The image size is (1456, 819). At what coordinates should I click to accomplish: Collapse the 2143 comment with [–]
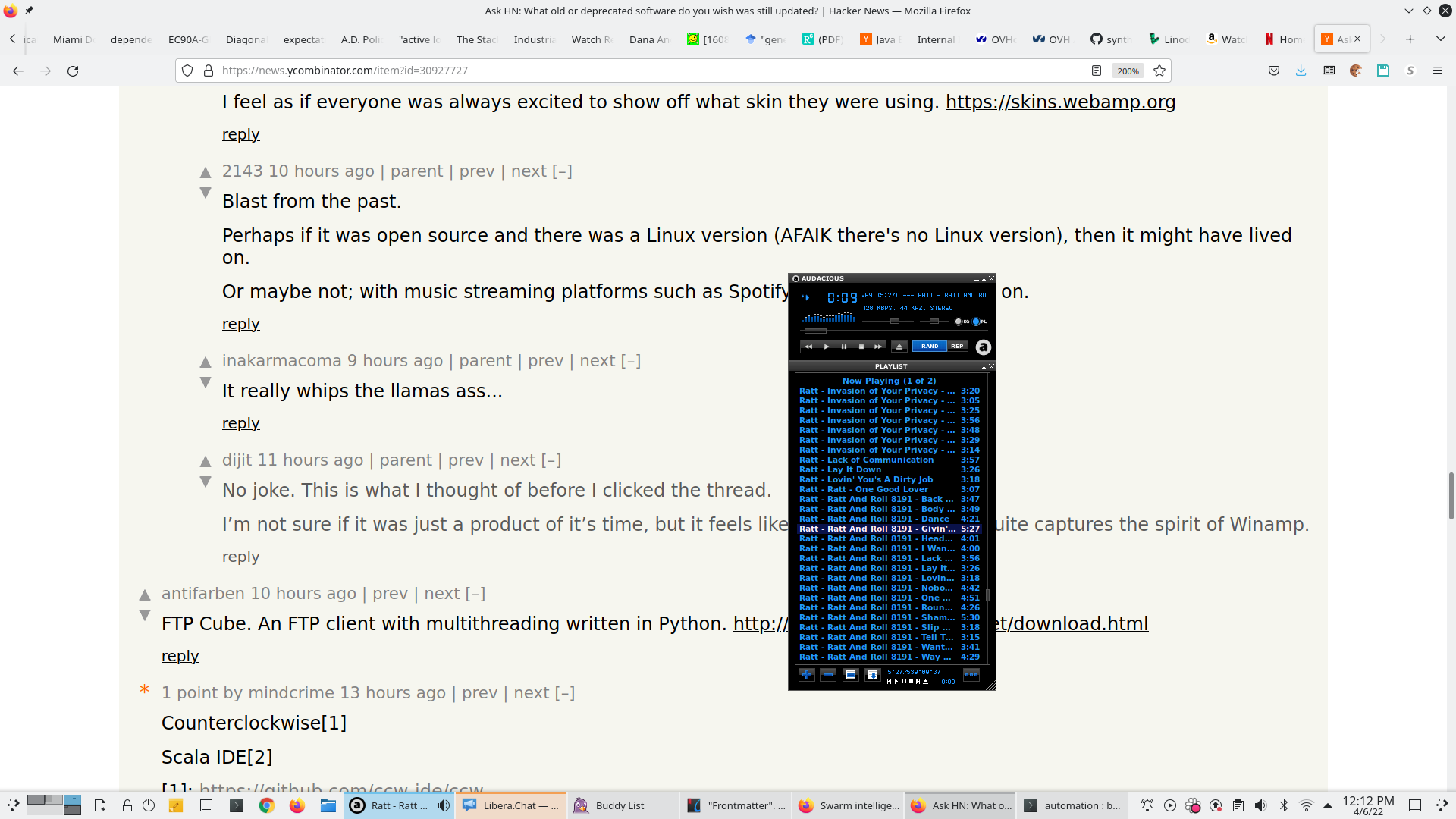click(x=562, y=171)
